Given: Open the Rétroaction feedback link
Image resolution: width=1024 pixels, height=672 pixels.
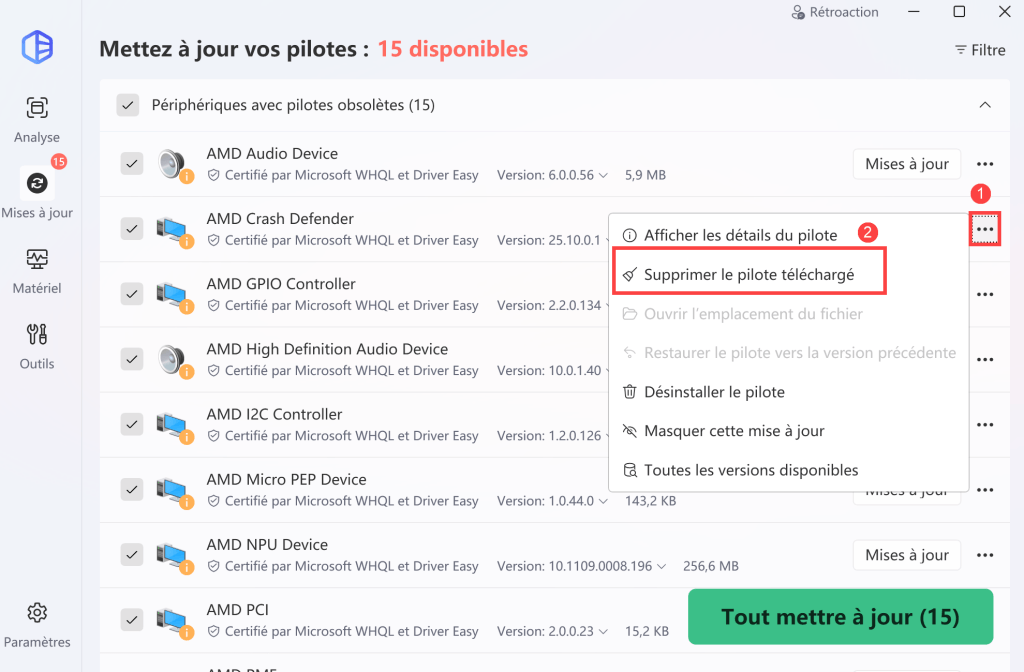Looking at the screenshot, I should [x=835, y=12].
